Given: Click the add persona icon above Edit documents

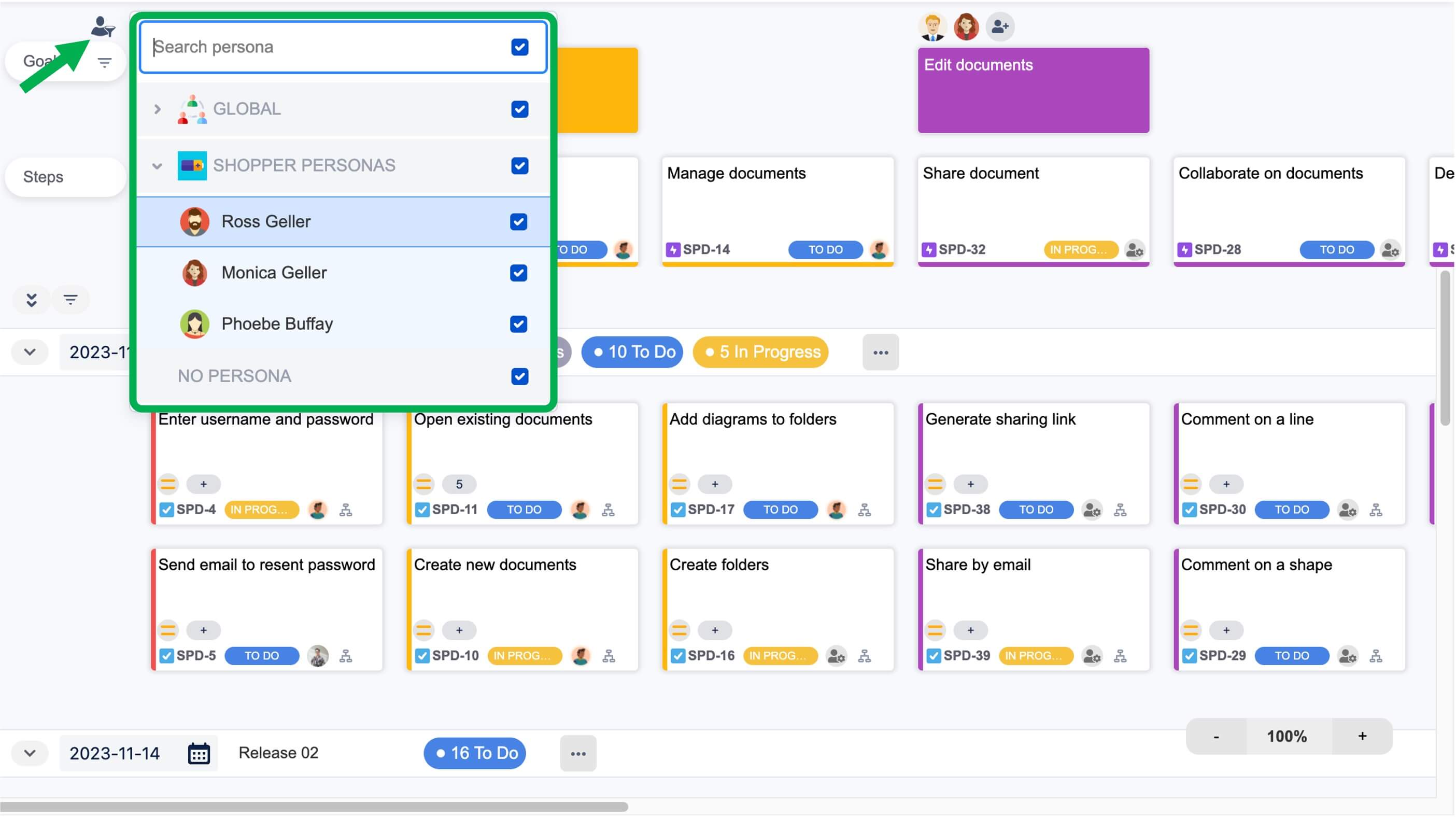Looking at the screenshot, I should click(1000, 26).
